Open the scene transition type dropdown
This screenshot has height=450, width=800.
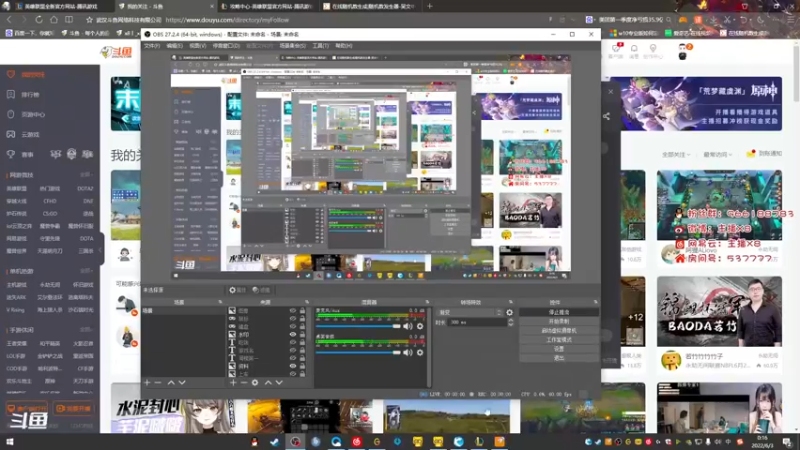point(470,312)
